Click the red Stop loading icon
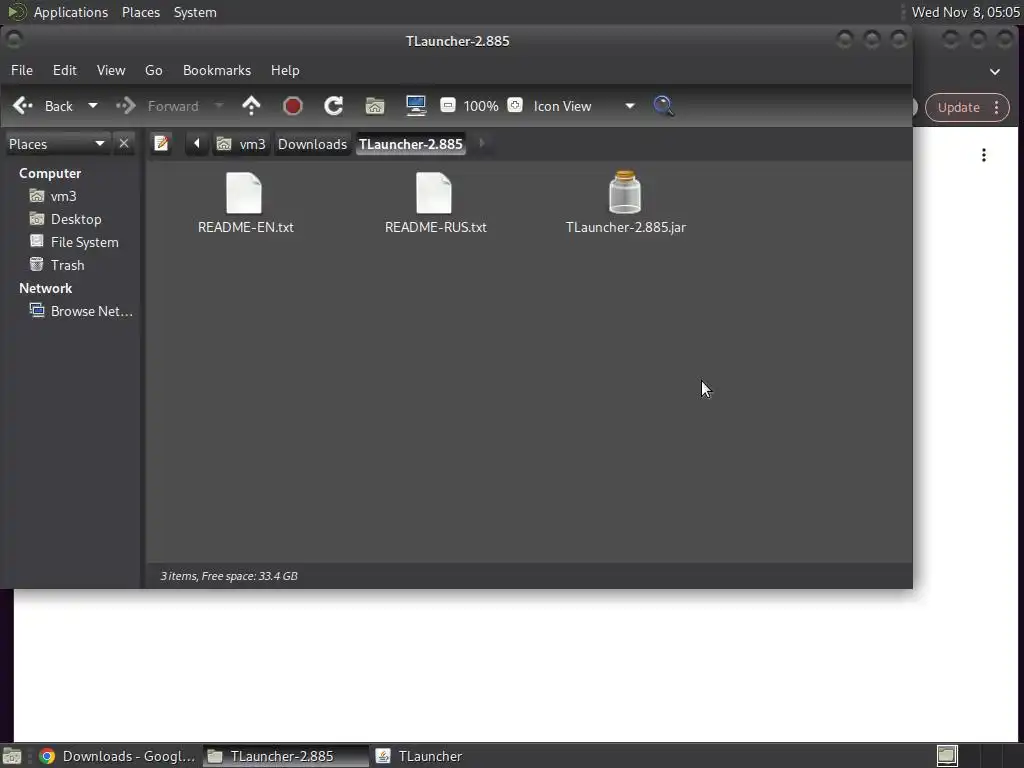 [293, 106]
